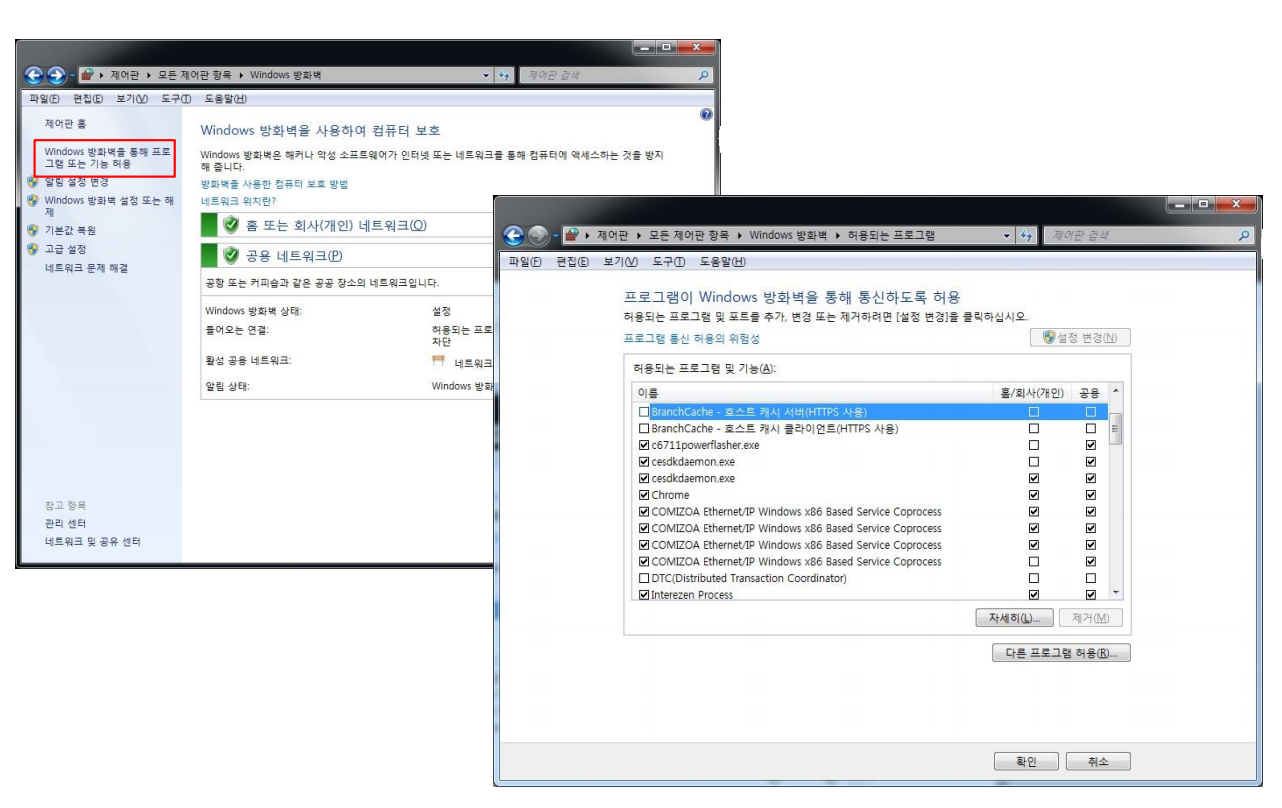This screenshot has height=808, width=1282.
Task: Click green shield icon for 홈 또는 회사 네트워크
Action: [x=231, y=225]
